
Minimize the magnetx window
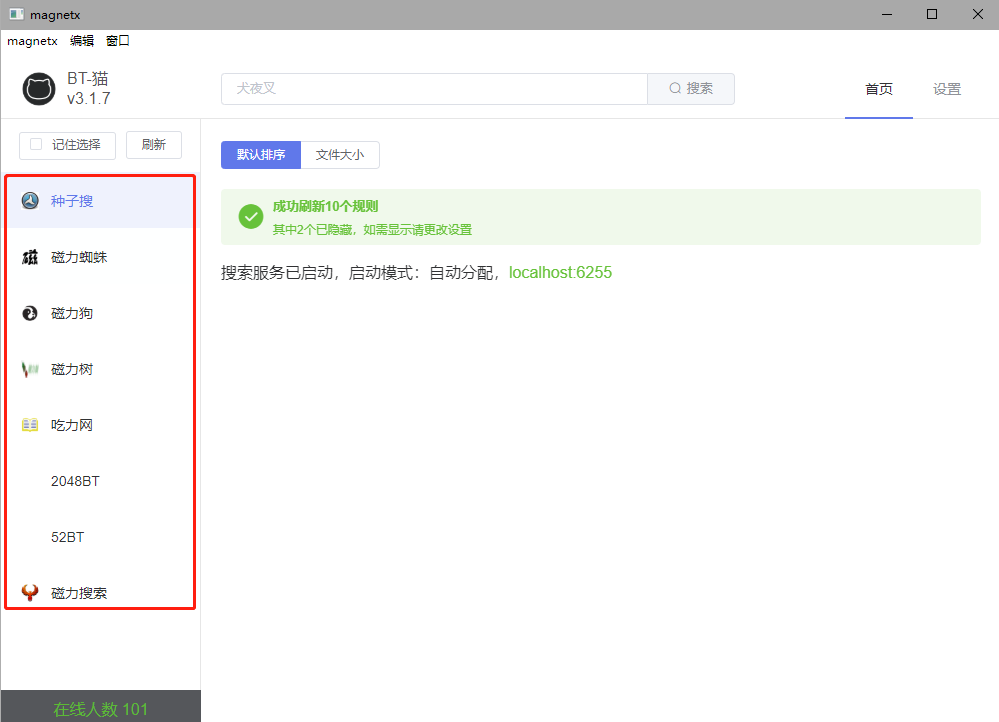click(886, 14)
